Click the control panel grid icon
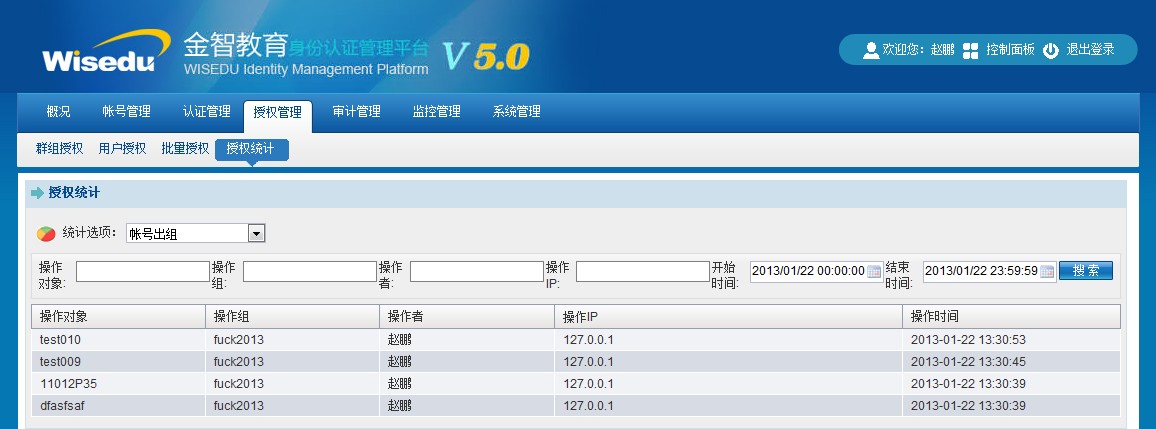1156x429 pixels. (x=970, y=50)
